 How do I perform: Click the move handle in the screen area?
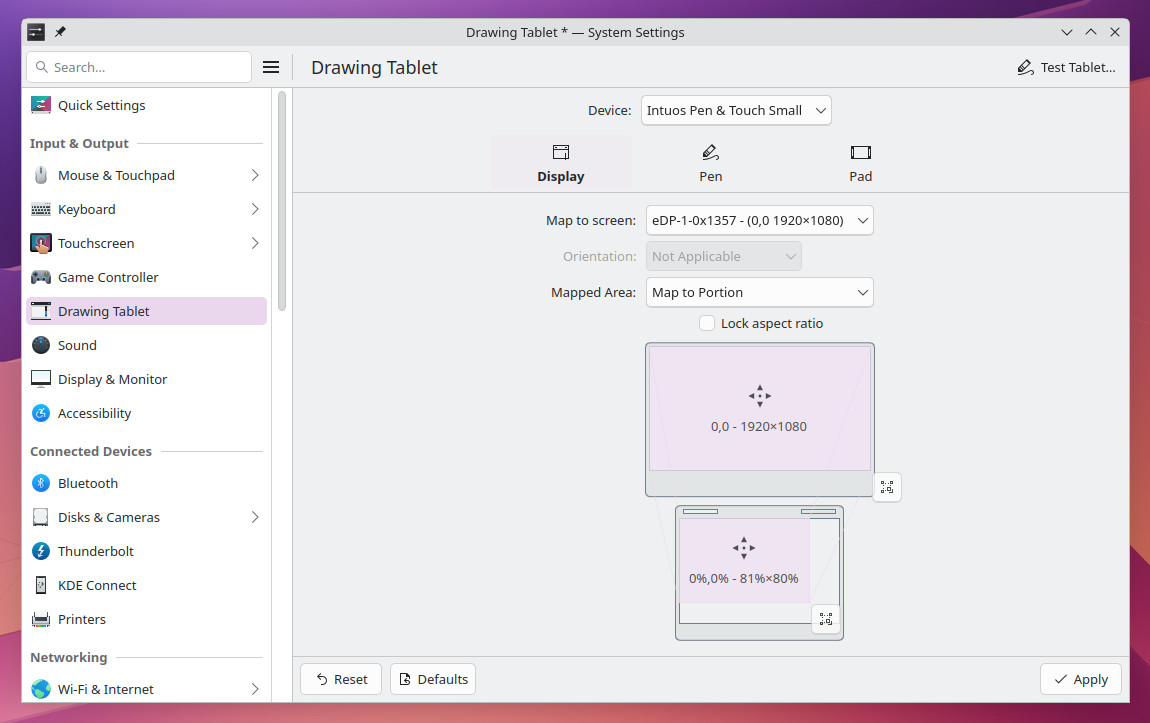coord(760,396)
